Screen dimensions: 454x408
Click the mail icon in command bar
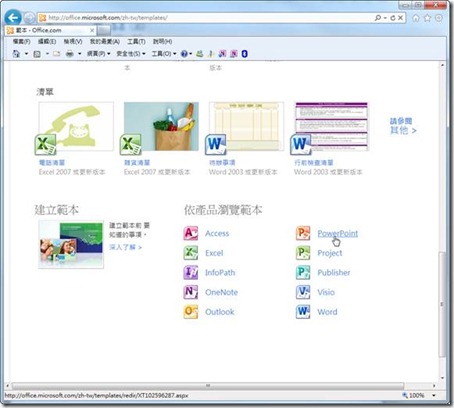tap(56, 53)
